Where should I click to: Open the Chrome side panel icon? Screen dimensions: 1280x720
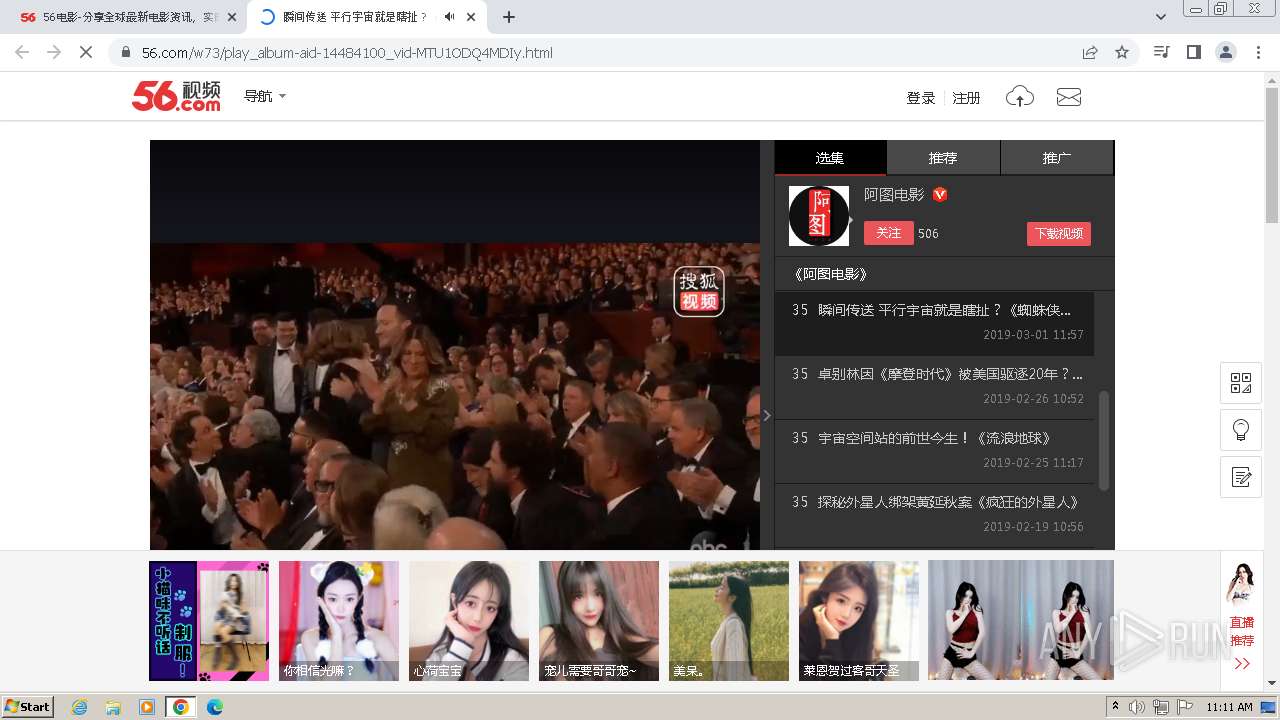coord(1193,52)
